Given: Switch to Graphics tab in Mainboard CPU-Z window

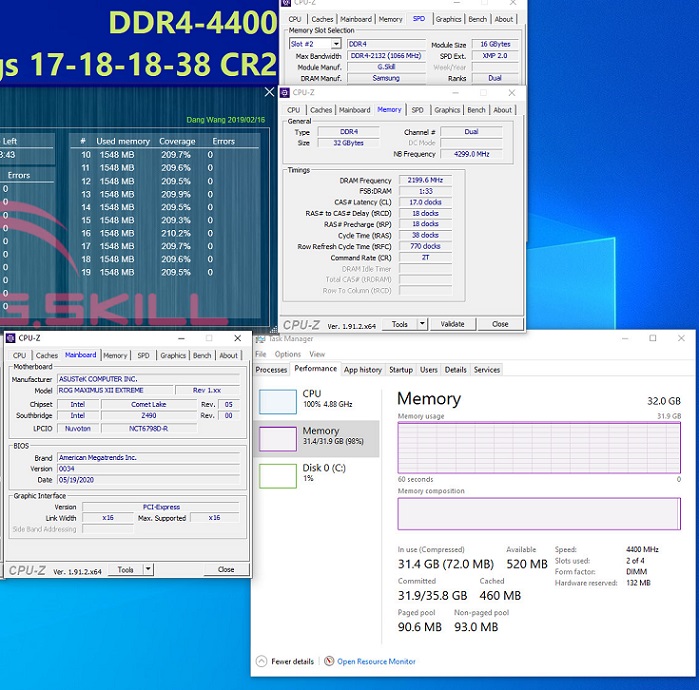Looking at the screenshot, I should coord(173,355).
